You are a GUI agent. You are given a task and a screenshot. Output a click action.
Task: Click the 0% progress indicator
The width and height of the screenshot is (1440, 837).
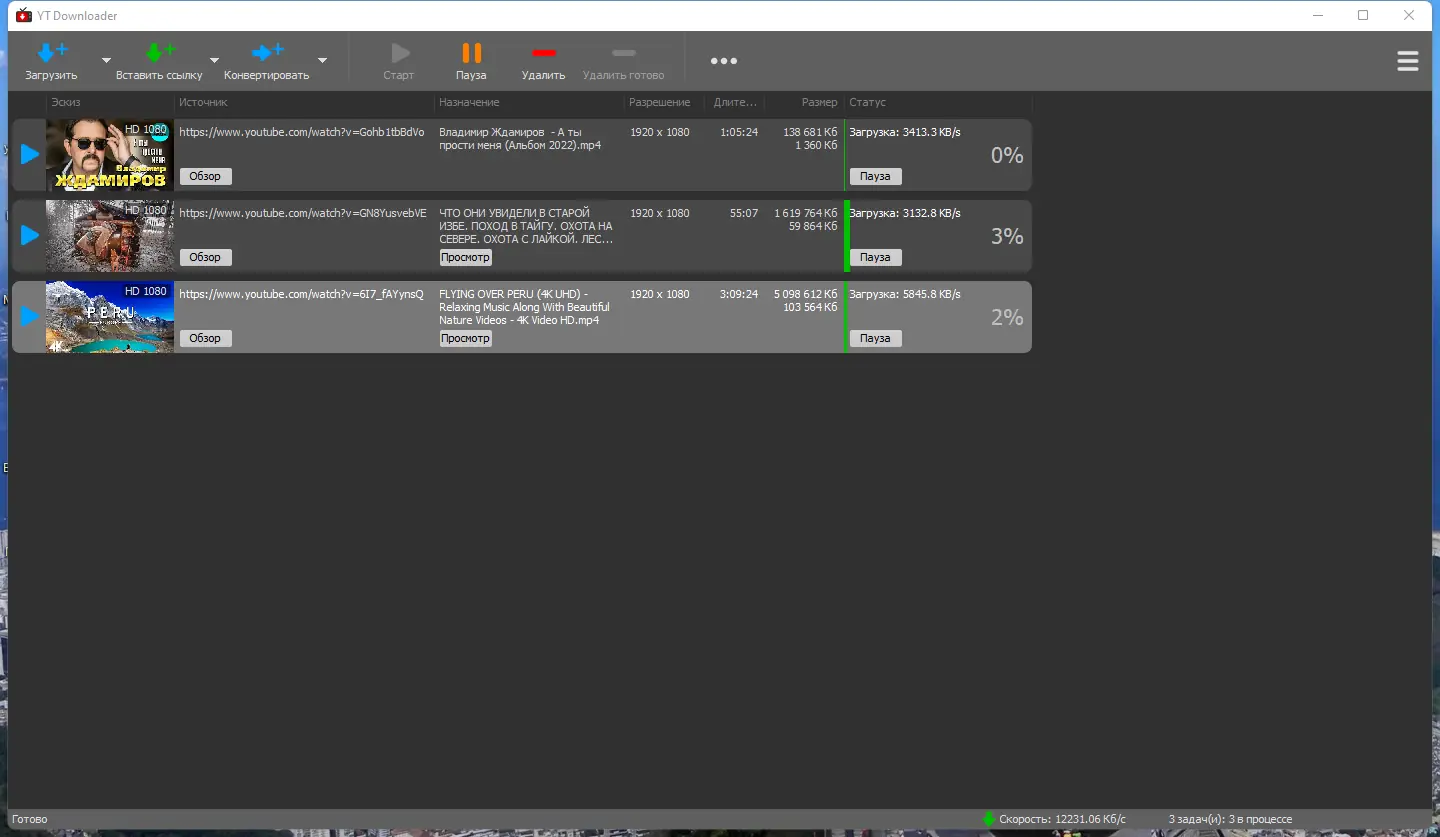pos(1007,155)
